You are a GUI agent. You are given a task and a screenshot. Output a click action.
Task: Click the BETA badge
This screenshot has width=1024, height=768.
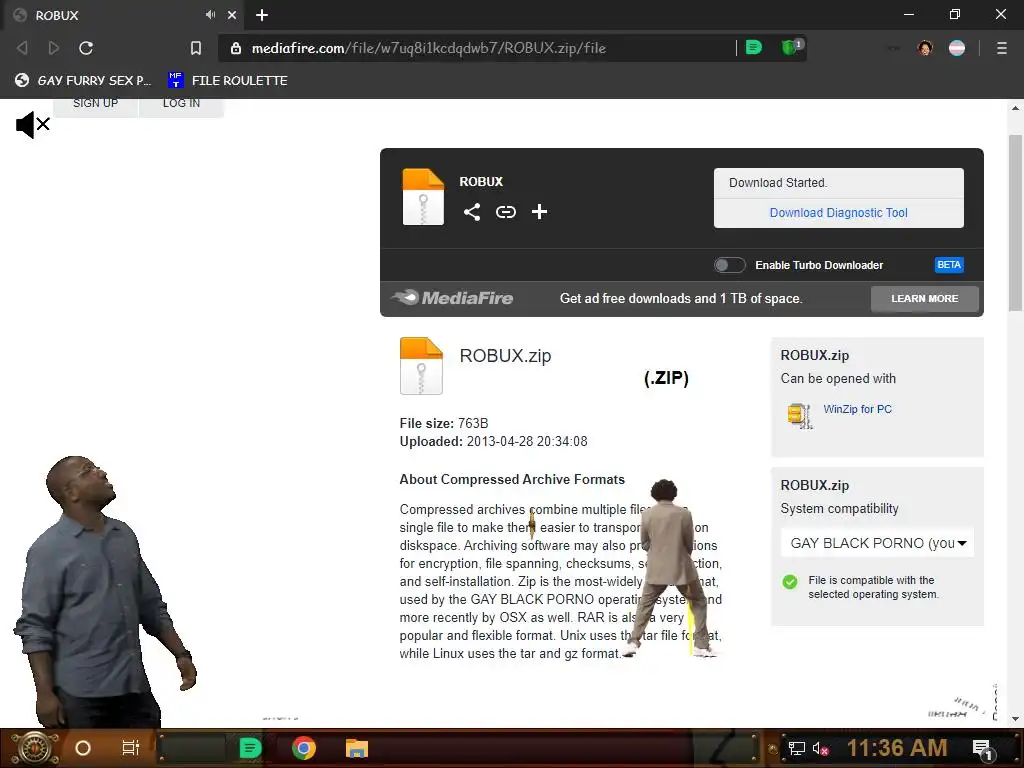point(949,264)
